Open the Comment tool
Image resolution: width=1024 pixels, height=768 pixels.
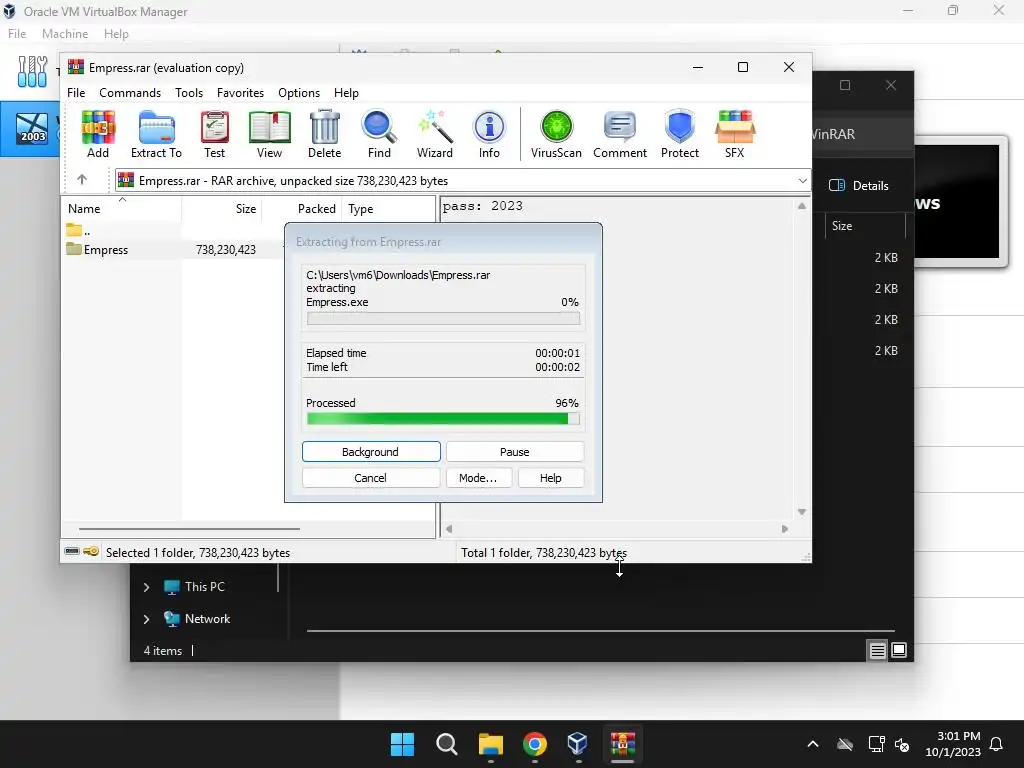tap(620, 134)
